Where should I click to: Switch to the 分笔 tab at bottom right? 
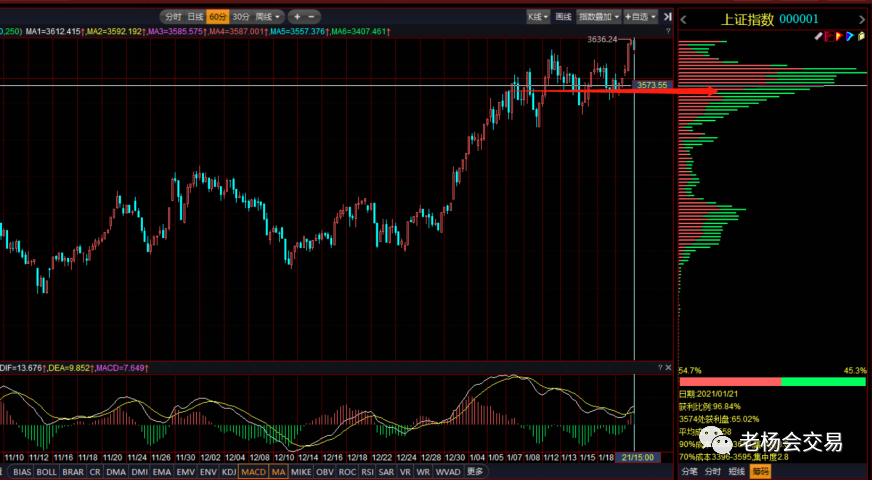click(x=689, y=471)
